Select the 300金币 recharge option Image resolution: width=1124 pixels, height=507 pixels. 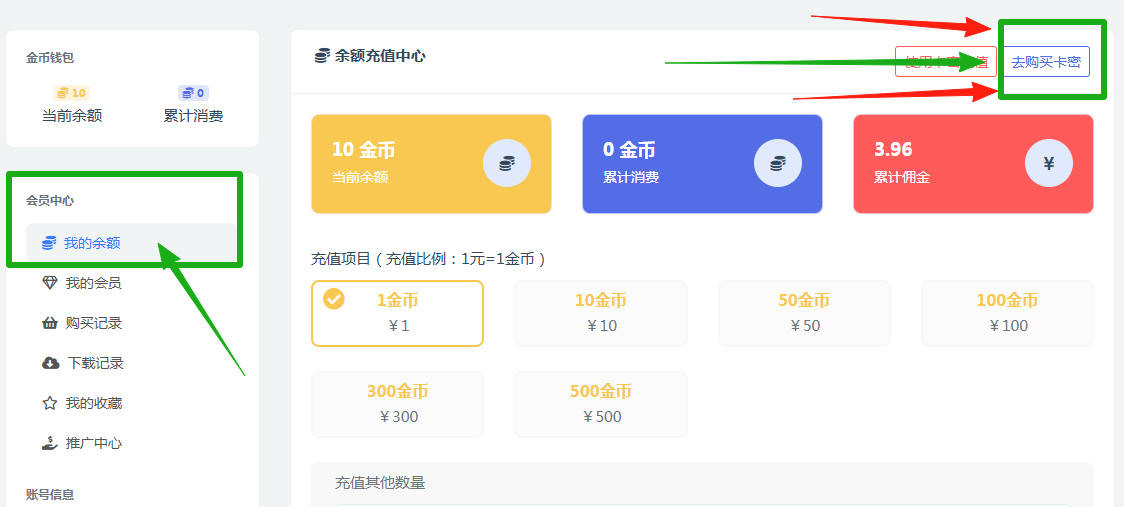(x=397, y=404)
